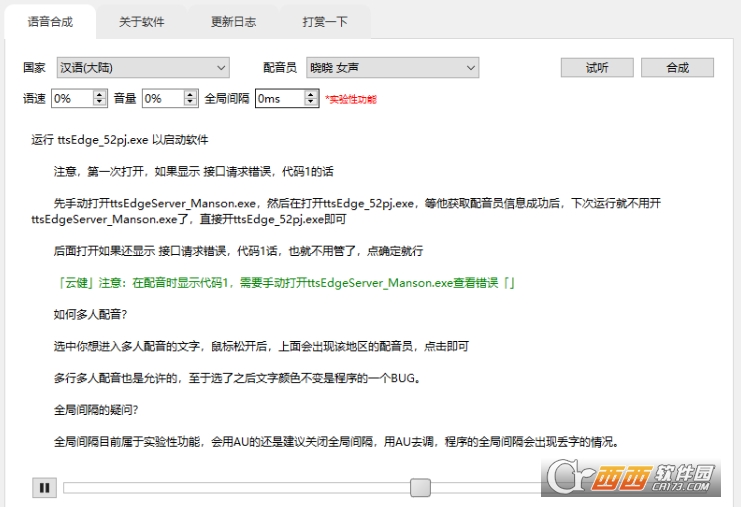Click the 试听 preview button

coord(597,68)
